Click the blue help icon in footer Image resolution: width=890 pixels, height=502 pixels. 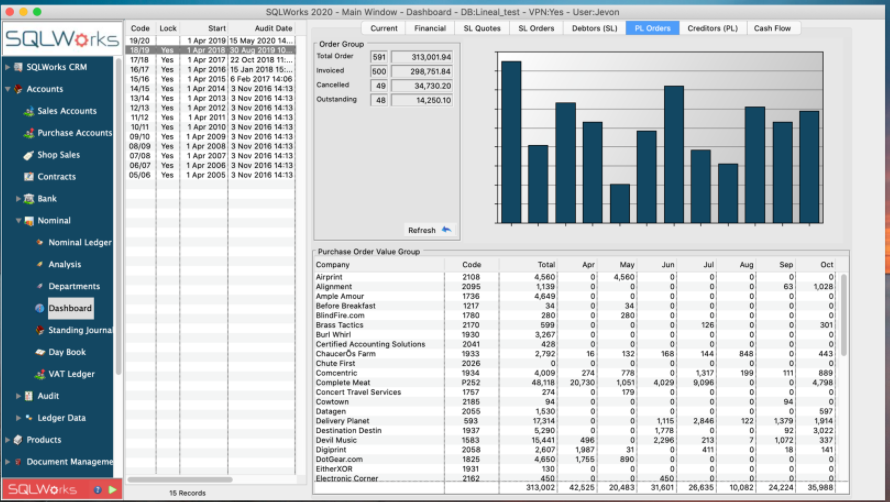(x=98, y=490)
